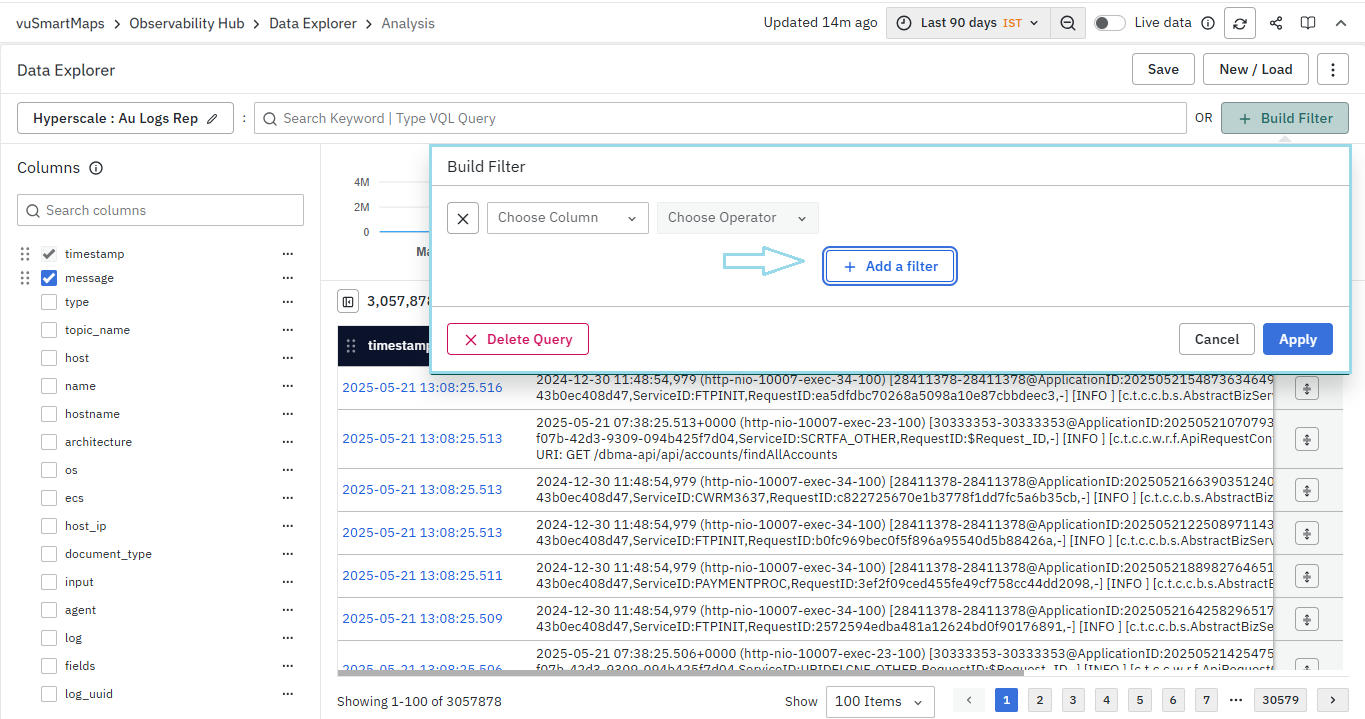Open the Last 90 days time picker
This screenshot has height=719, width=1365.
(968, 23)
